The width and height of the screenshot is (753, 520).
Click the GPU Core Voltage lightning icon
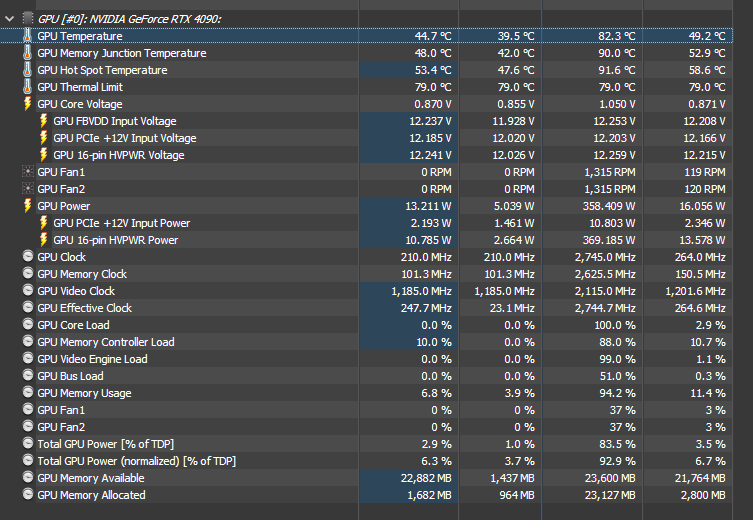click(28, 104)
